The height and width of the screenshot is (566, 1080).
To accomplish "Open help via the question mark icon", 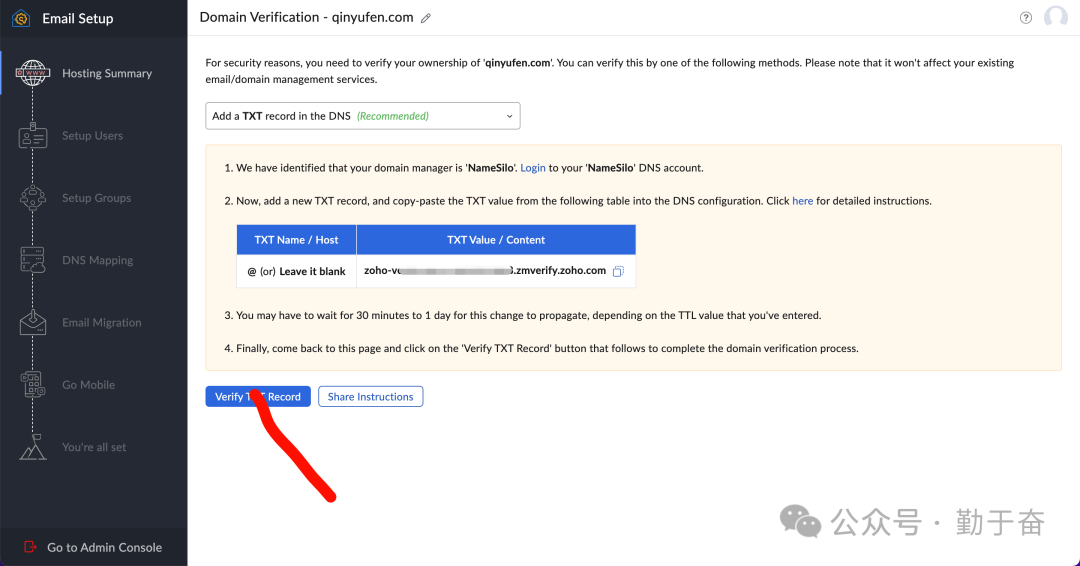I will (1026, 18).
